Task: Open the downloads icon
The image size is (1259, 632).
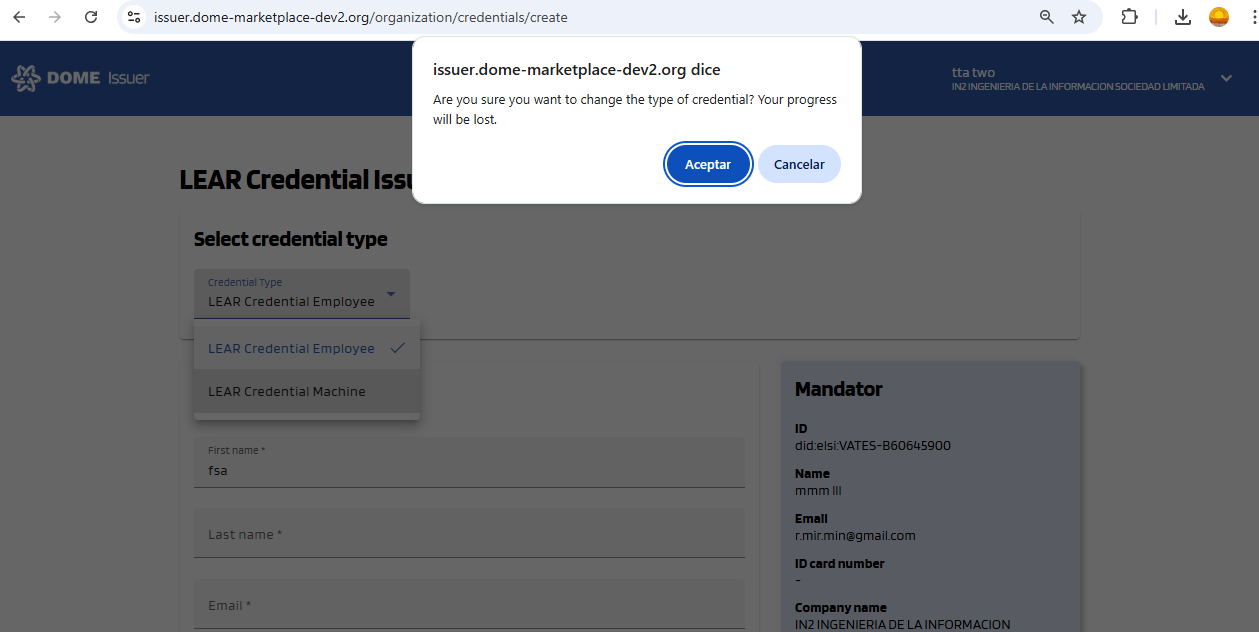Action: pos(1183,17)
